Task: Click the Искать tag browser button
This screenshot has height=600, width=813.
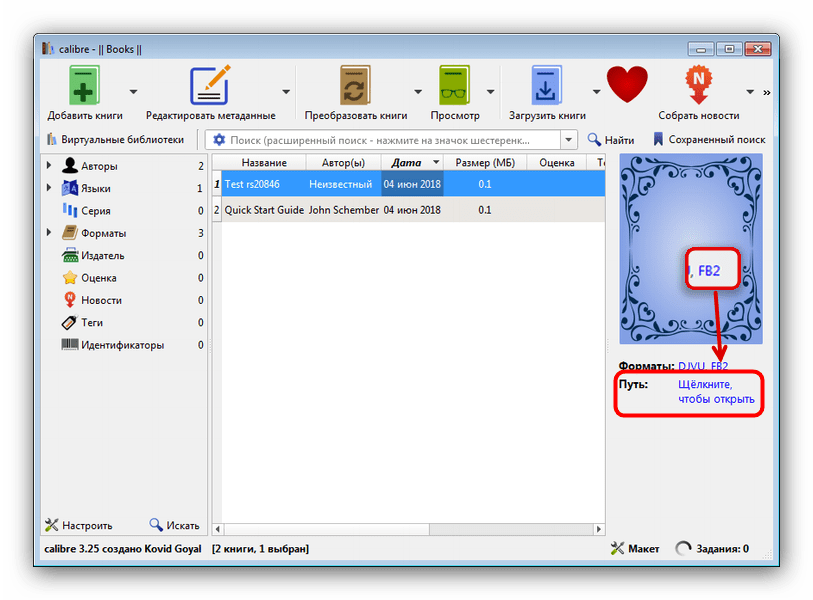Action: [x=174, y=525]
